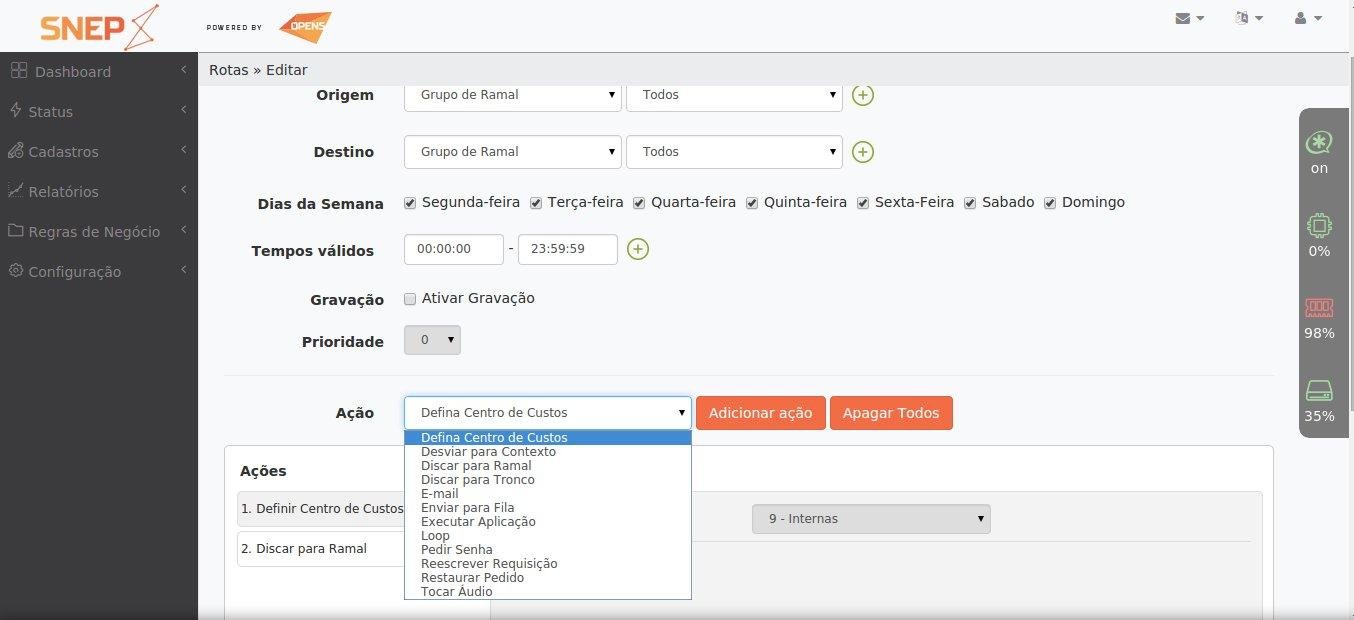Open the Origem Grupo de Ramal dropdown
Viewport: 1354px width, 620px height.
pyautogui.click(x=512, y=95)
